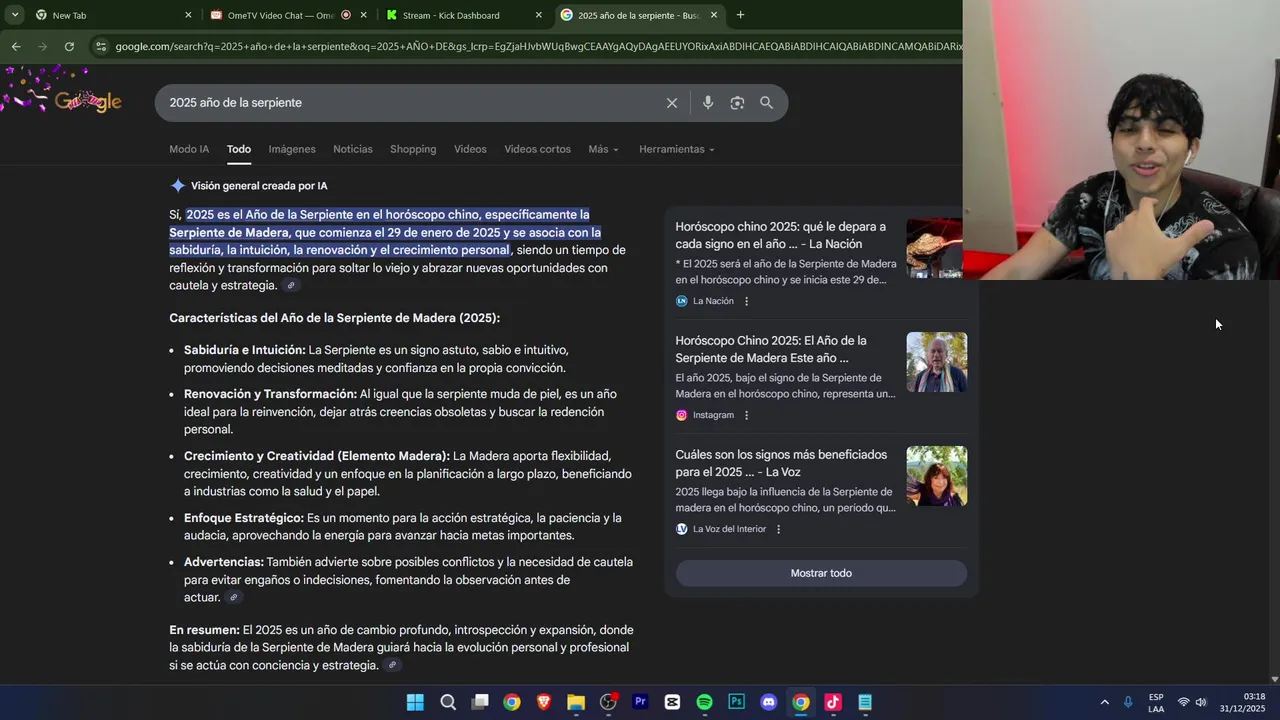The width and height of the screenshot is (1280, 720).
Task: Open Adobe Premiere Pro from the taskbar
Action: point(640,702)
